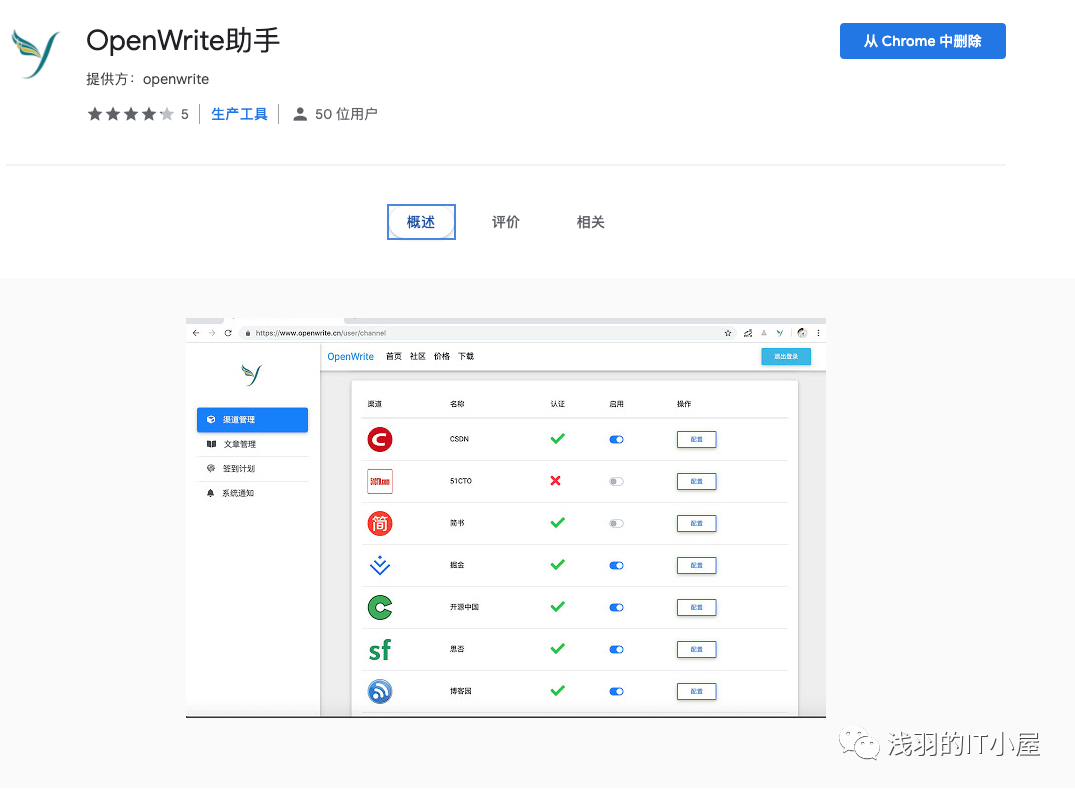Image resolution: width=1075 pixels, height=791 pixels.
Task: Click 配置 button for 掘金
Action: coord(697,565)
